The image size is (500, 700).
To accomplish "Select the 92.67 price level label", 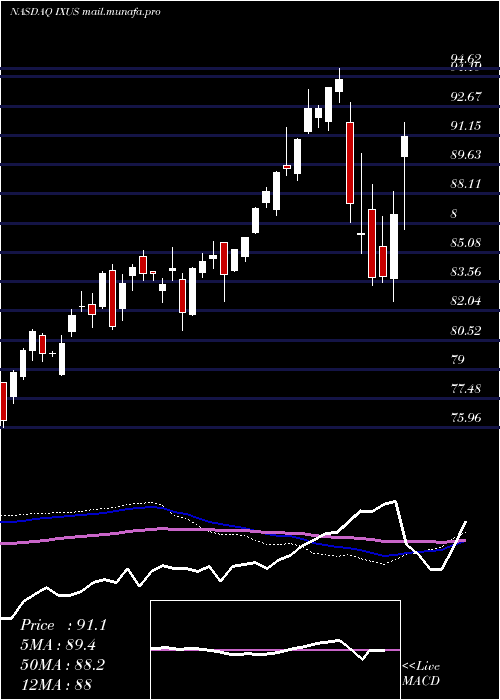I will (x=466, y=97).
